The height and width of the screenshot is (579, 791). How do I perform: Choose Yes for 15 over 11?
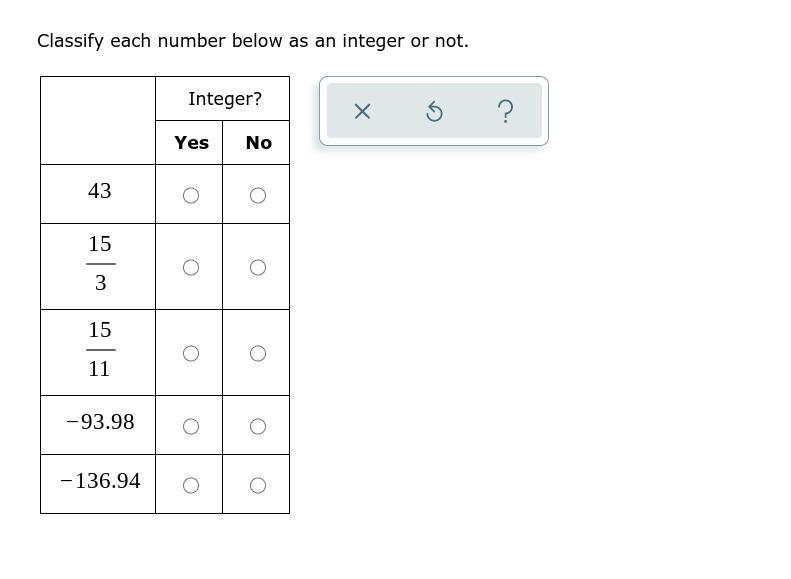[x=191, y=354]
